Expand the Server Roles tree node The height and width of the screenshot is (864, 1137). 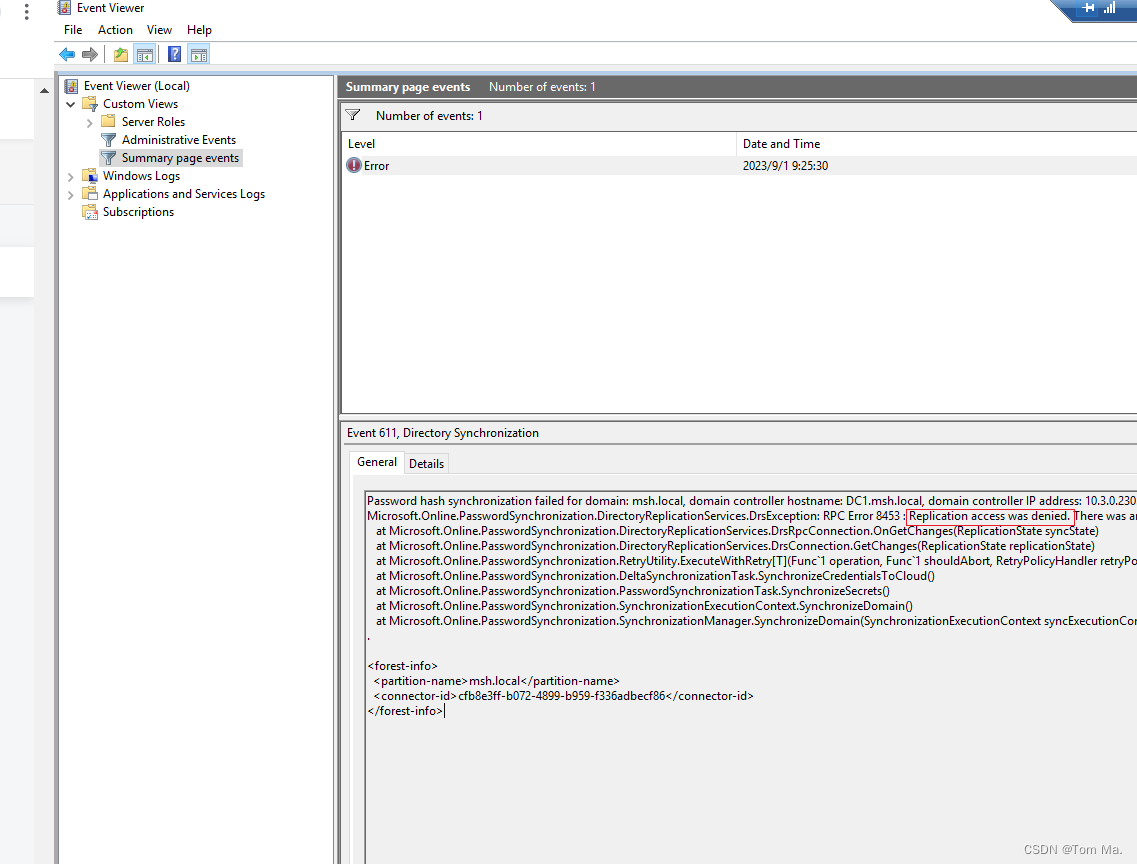click(x=90, y=122)
